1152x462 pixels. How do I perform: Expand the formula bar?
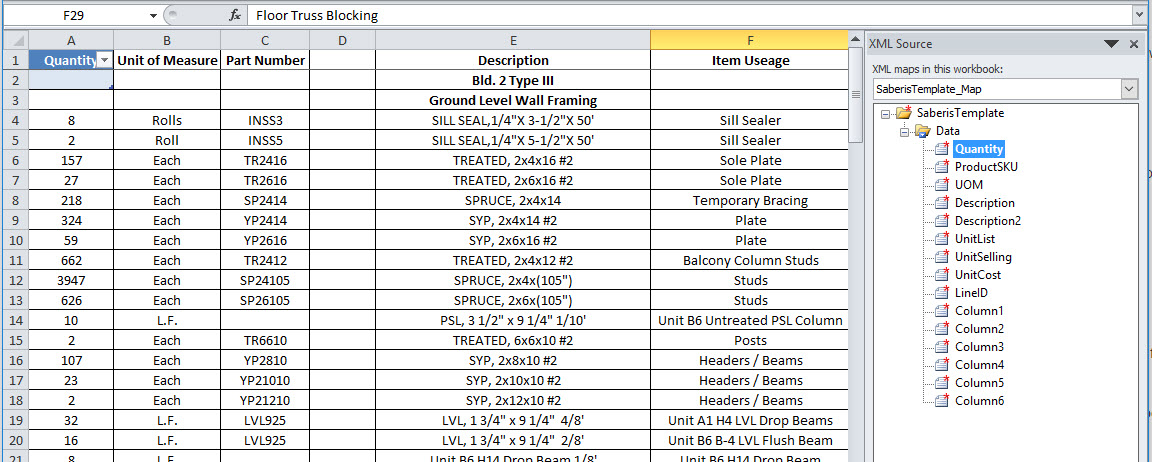click(1140, 16)
